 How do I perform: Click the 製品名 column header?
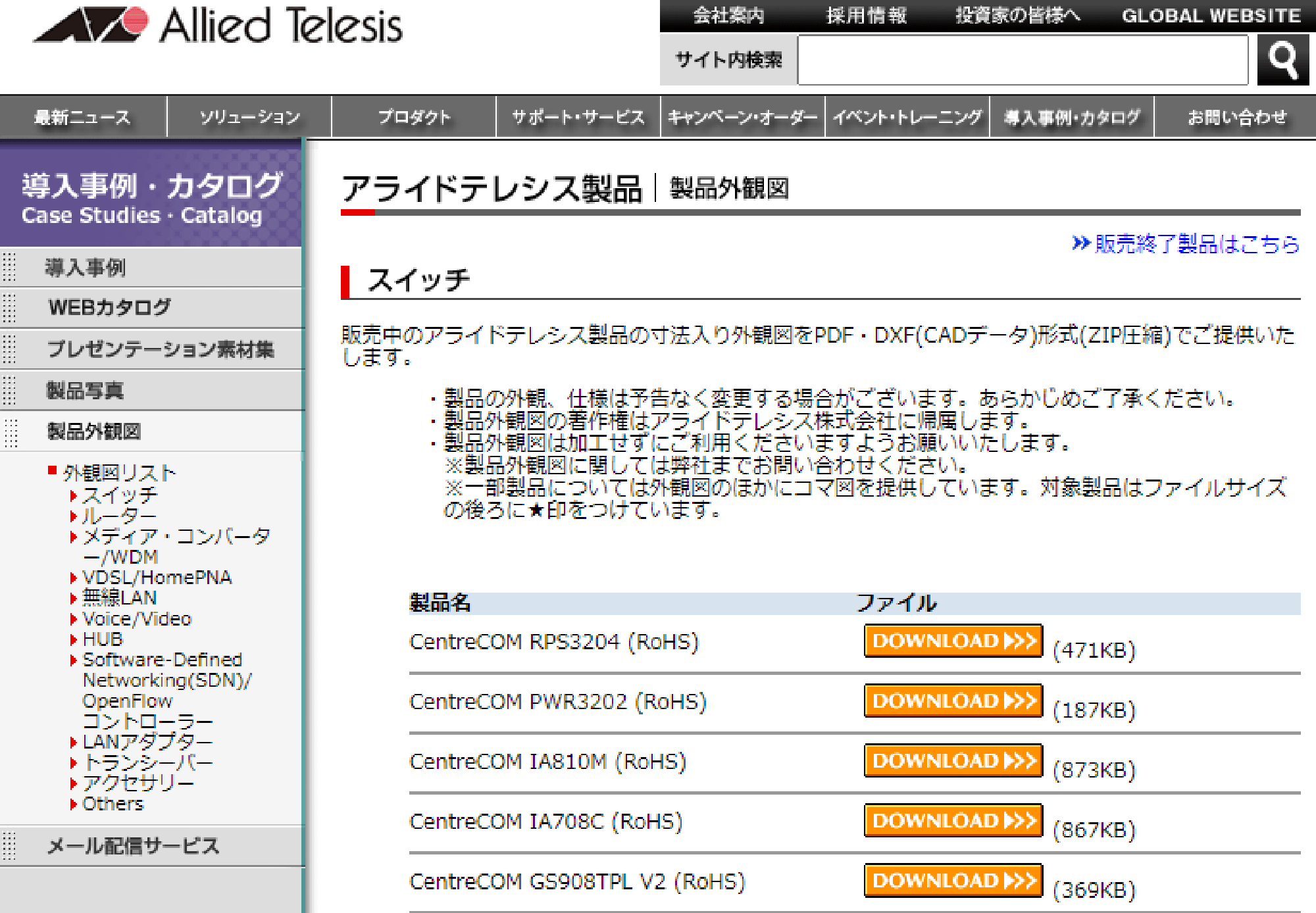pos(440,603)
